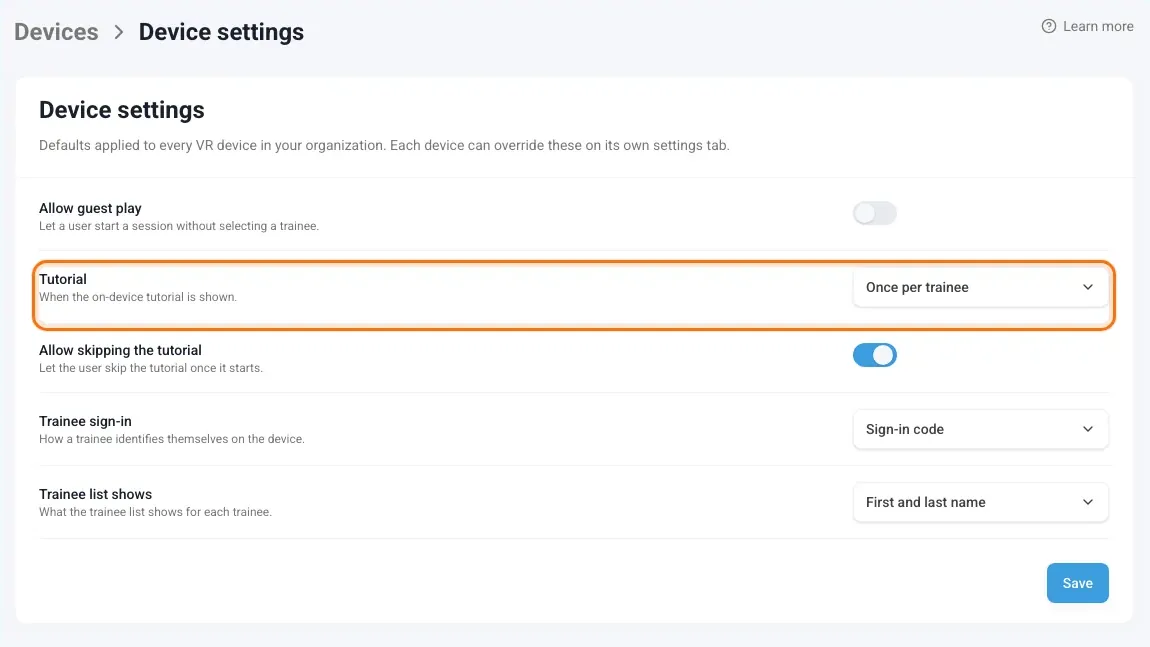Enable the Allow guest play toggle

click(874, 213)
